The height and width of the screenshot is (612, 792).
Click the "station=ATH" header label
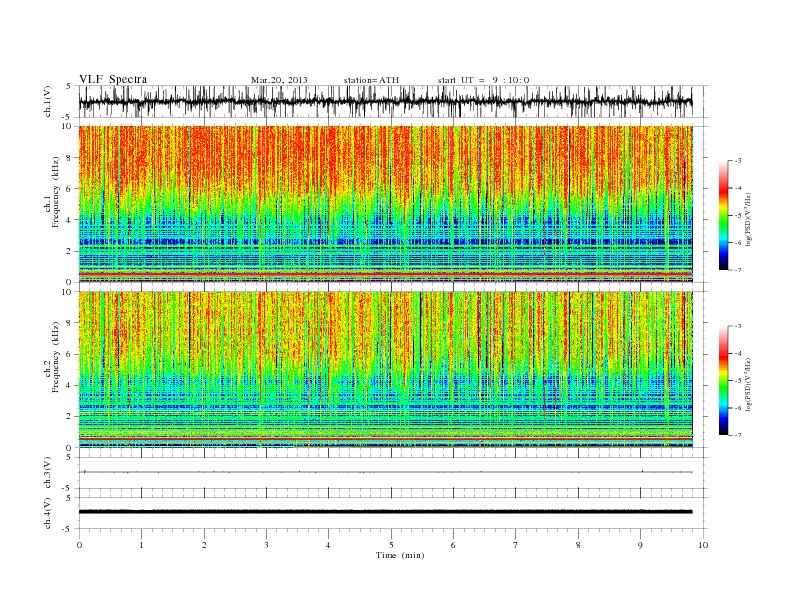pos(371,80)
